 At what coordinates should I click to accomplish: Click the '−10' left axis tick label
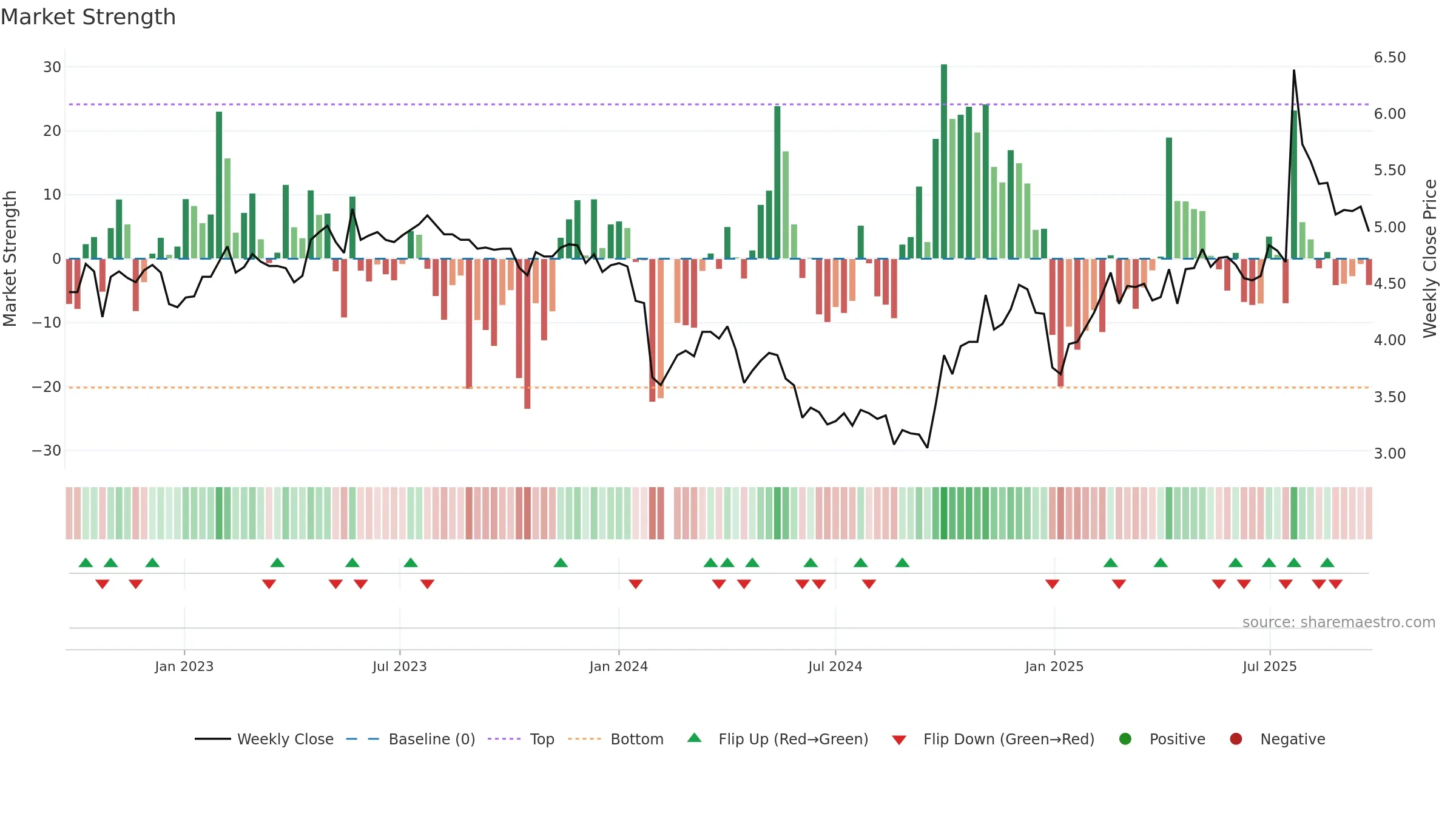pos(47,322)
